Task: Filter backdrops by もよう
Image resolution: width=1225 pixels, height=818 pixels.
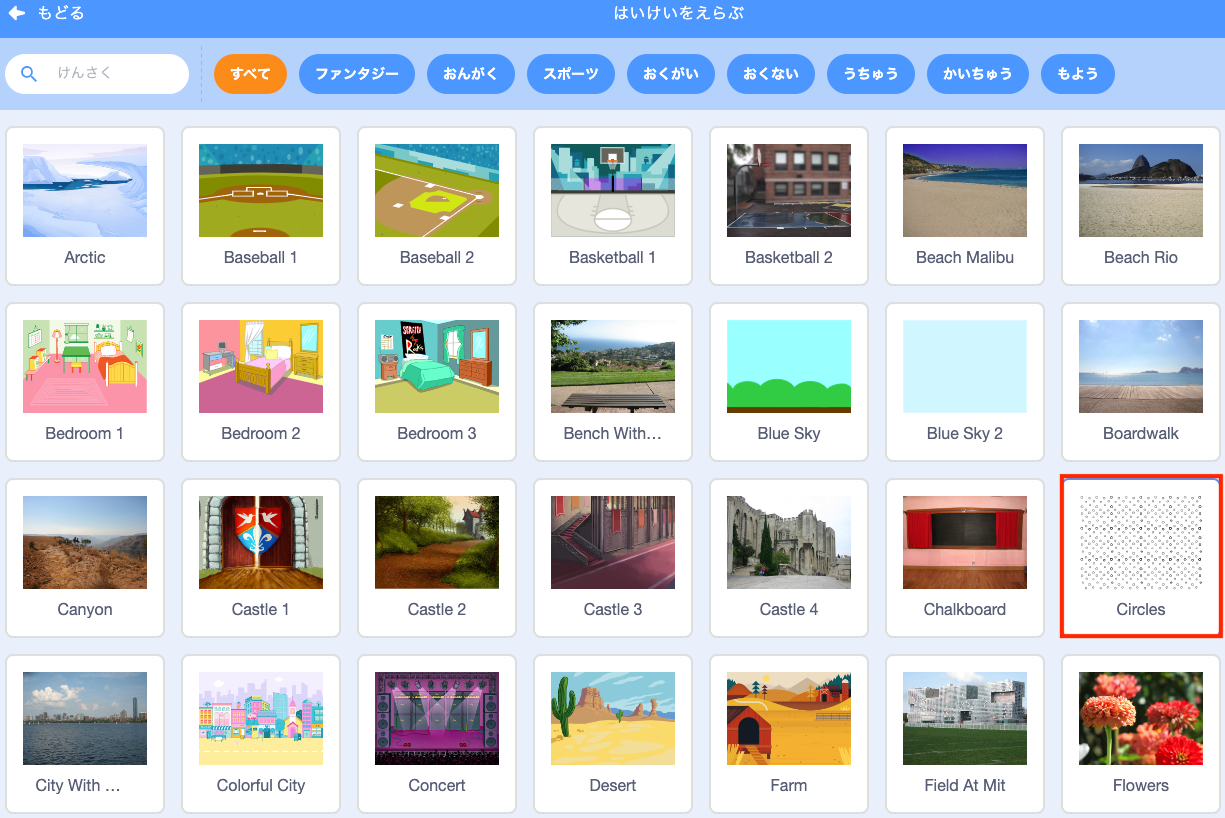Action: 1078,74
